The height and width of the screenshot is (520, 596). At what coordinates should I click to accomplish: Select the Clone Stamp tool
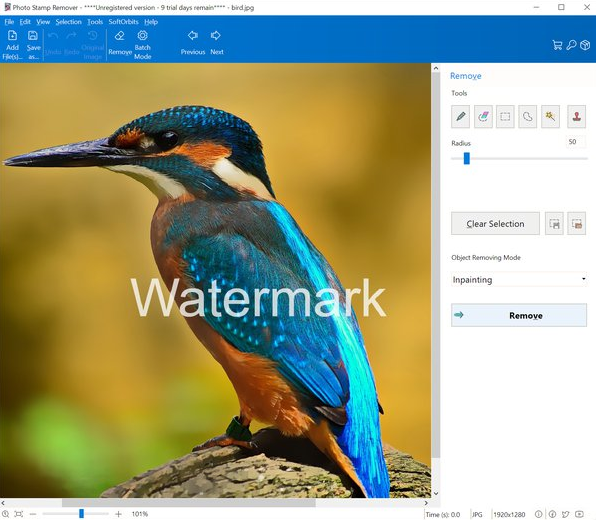coord(576,116)
